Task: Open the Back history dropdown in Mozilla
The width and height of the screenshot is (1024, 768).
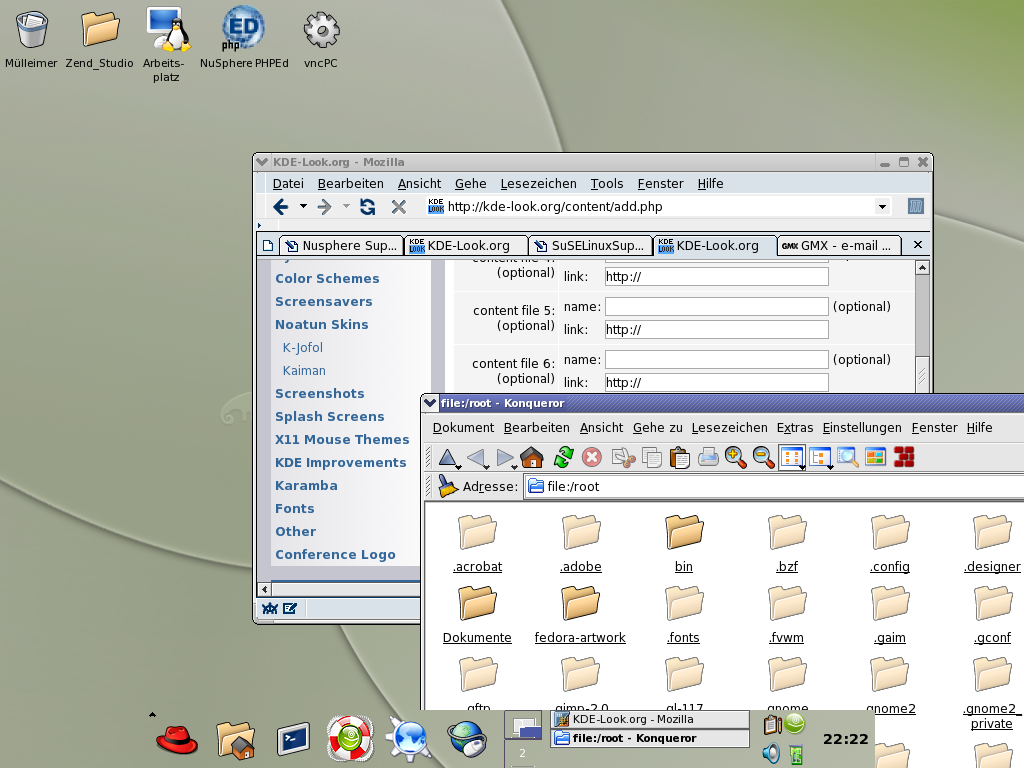Action: pos(303,206)
